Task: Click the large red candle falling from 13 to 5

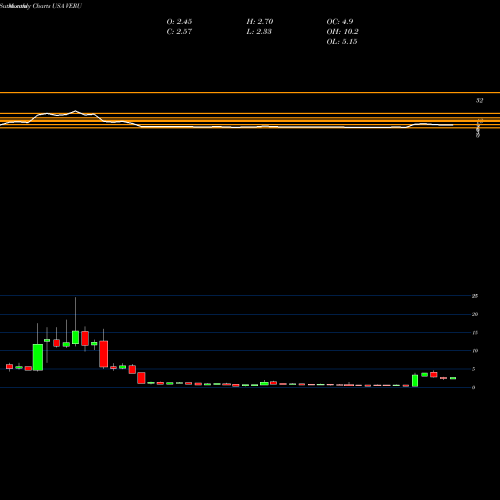Action: pyautogui.click(x=104, y=354)
